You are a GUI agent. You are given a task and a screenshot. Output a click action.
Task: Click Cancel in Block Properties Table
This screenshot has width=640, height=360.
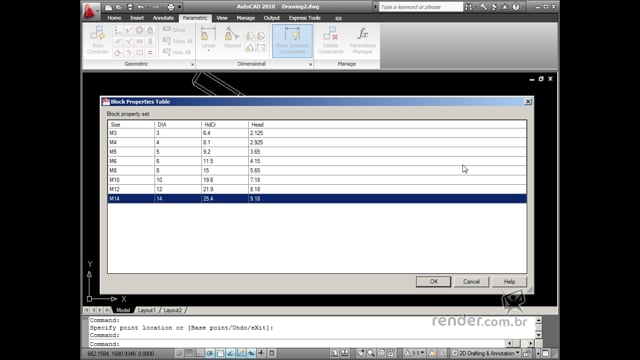(x=471, y=282)
